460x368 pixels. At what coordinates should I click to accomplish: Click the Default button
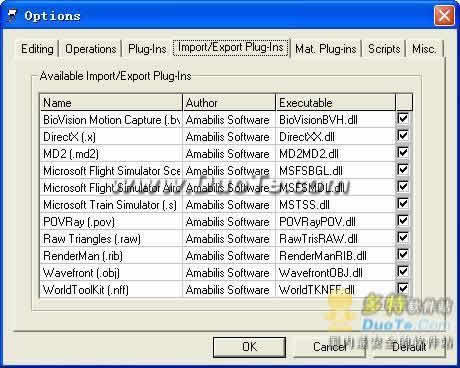tap(409, 347)
